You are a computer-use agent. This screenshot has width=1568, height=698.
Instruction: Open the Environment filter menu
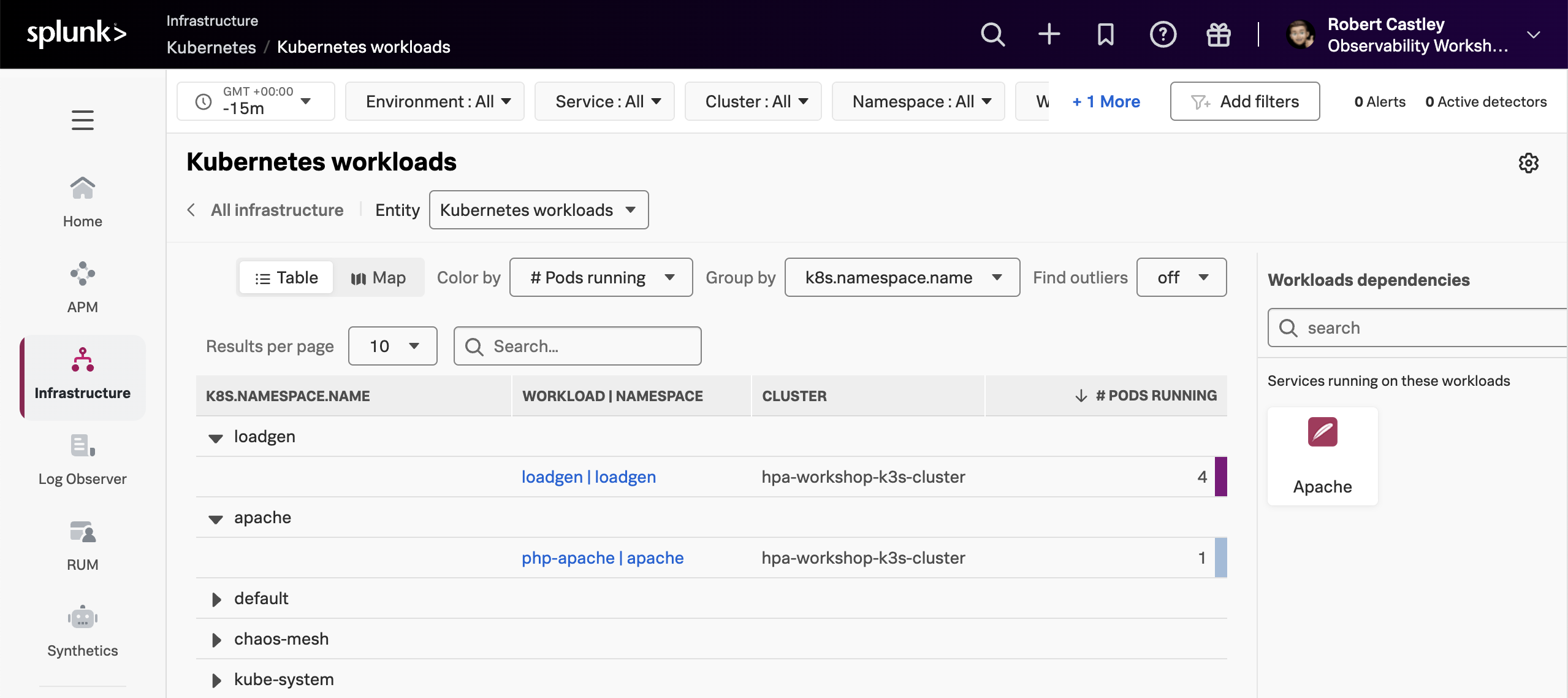click(435, 102)
